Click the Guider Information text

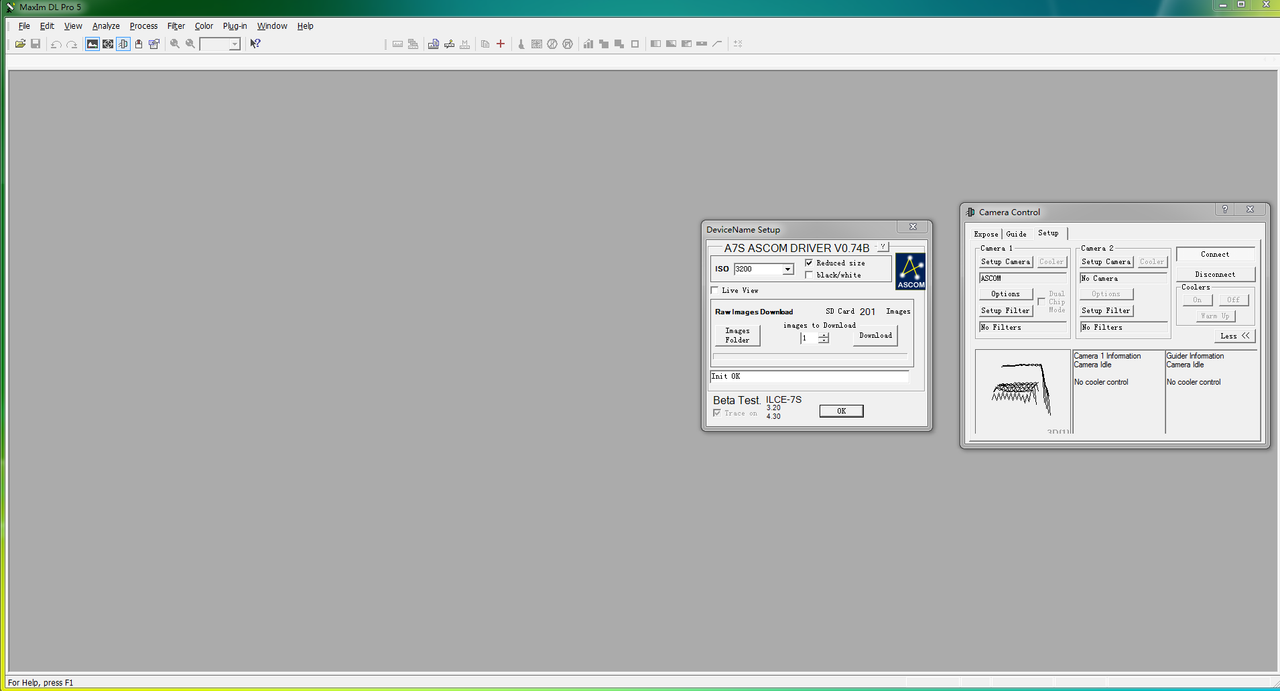pos(1195,356)
